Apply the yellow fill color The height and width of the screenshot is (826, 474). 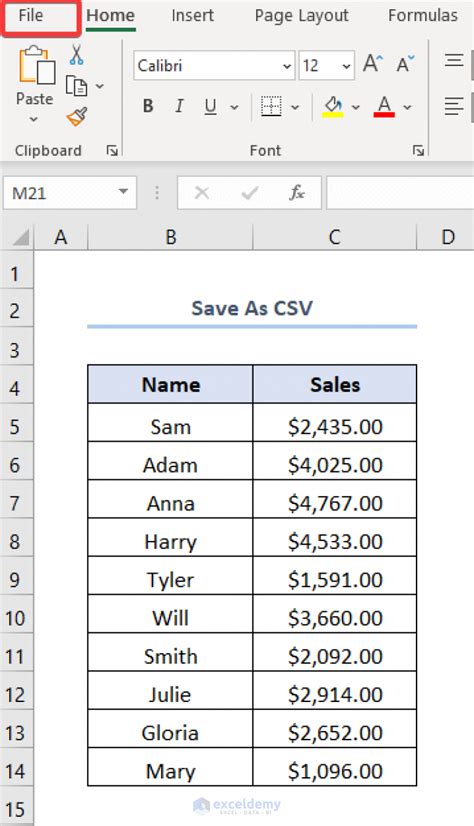pos(333,107)
